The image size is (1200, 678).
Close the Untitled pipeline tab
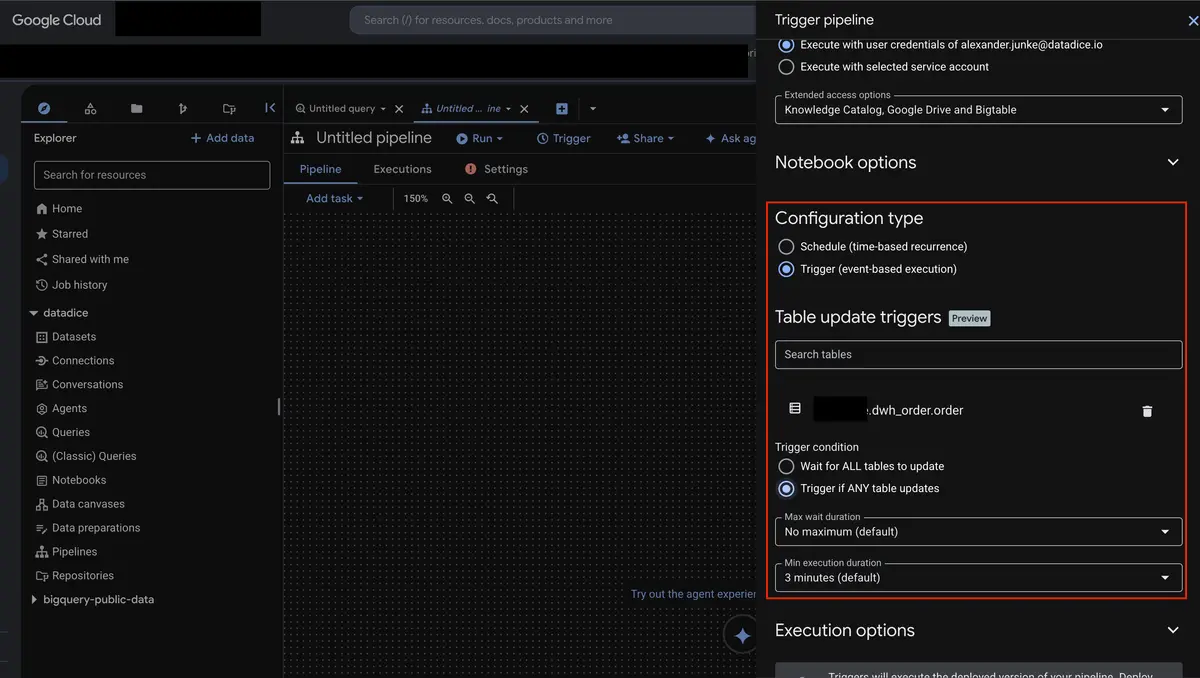click(x=524, y=109)
